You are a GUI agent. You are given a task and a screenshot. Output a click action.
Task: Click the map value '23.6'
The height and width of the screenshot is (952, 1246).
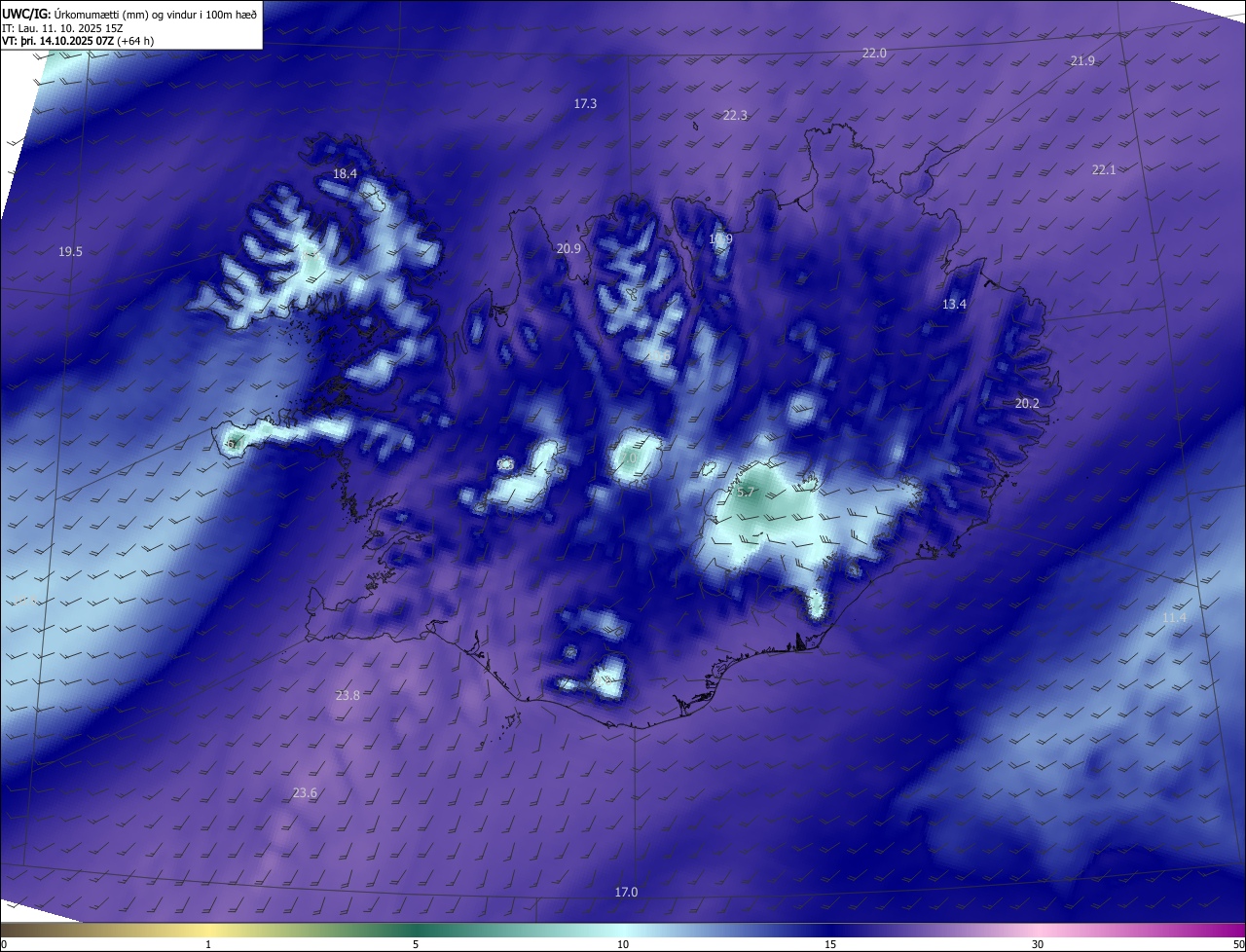(305, 793)
